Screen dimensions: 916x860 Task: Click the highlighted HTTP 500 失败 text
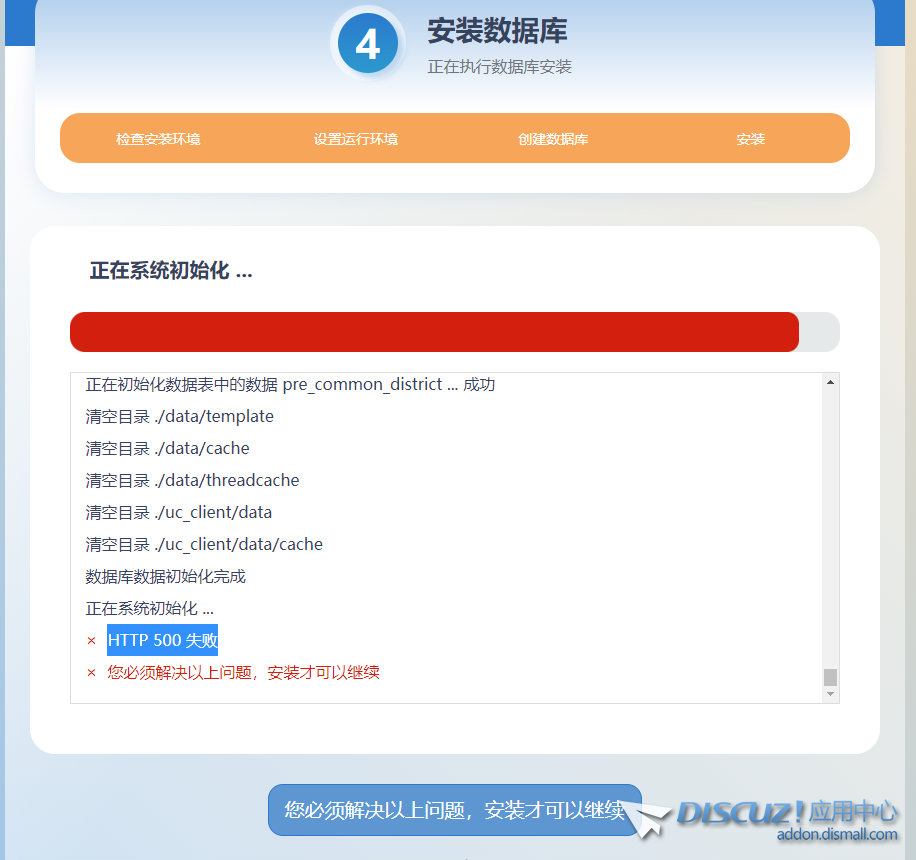point(162,641)
